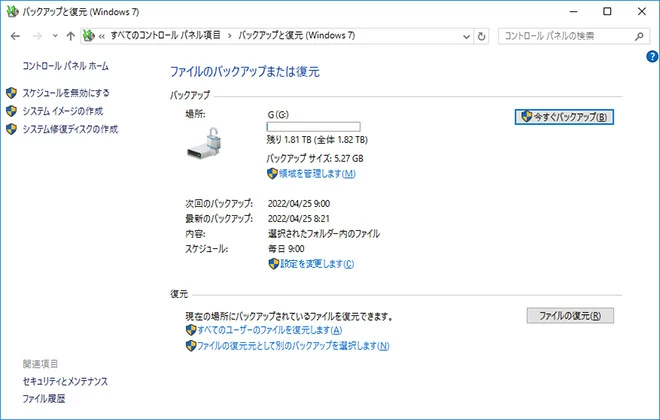This screenshot has height=420, width=660.
Task: Open すべてのユーザーのファイルを復元します(A) link
Action: (x=269, y=330)
